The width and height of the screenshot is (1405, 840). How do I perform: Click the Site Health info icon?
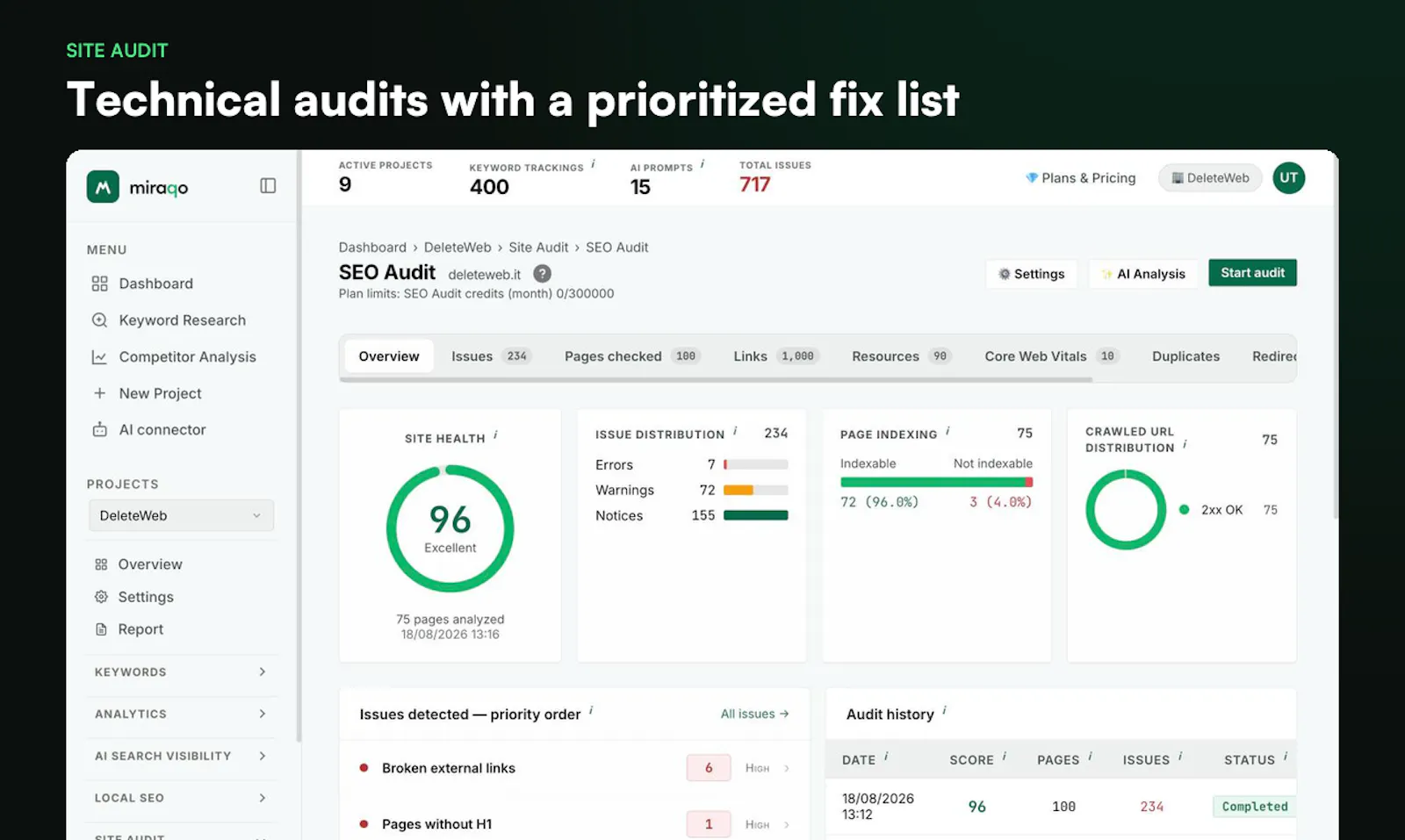(496, 435)
